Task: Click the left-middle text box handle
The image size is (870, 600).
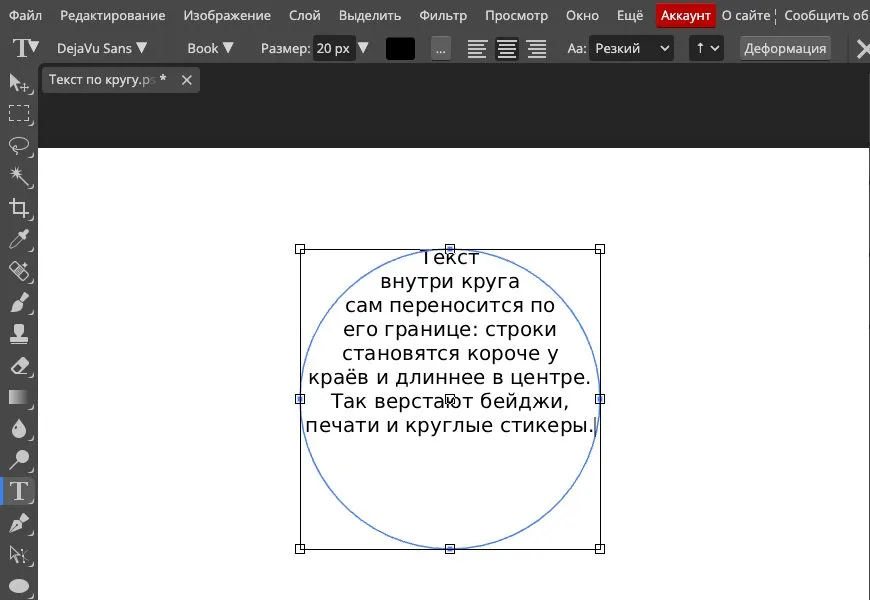Action: click(300, 399)
